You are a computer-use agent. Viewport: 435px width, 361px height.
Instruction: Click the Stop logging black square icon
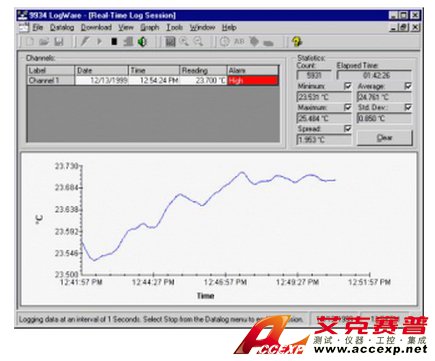click(114, 42)
